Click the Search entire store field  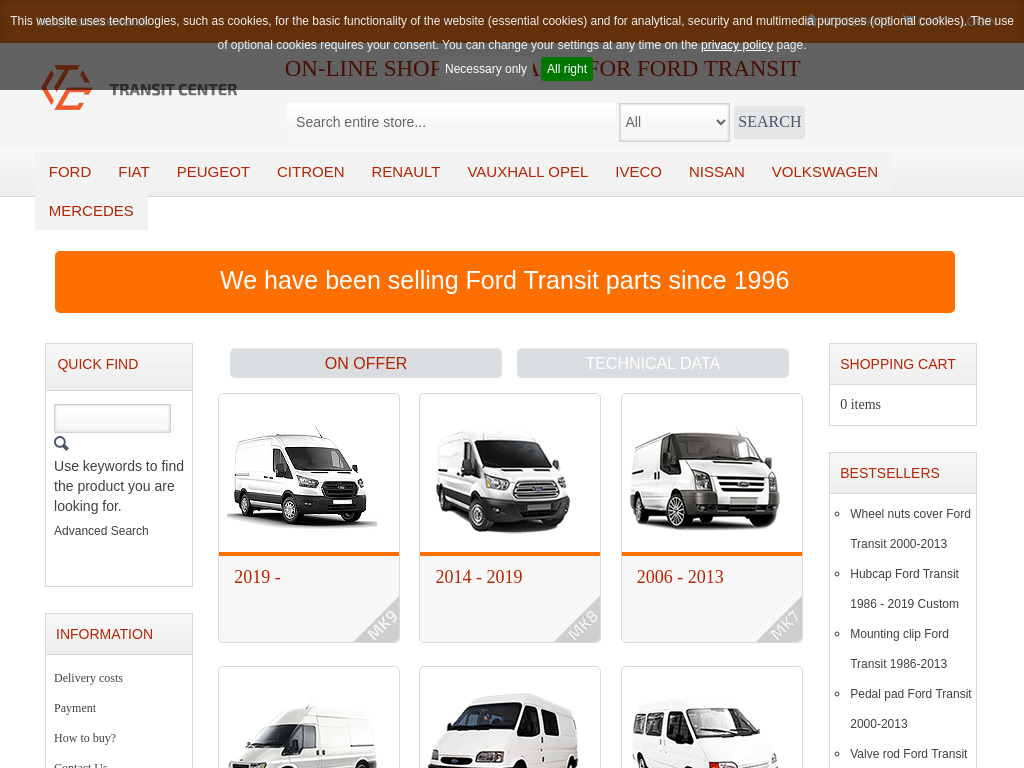451,122
